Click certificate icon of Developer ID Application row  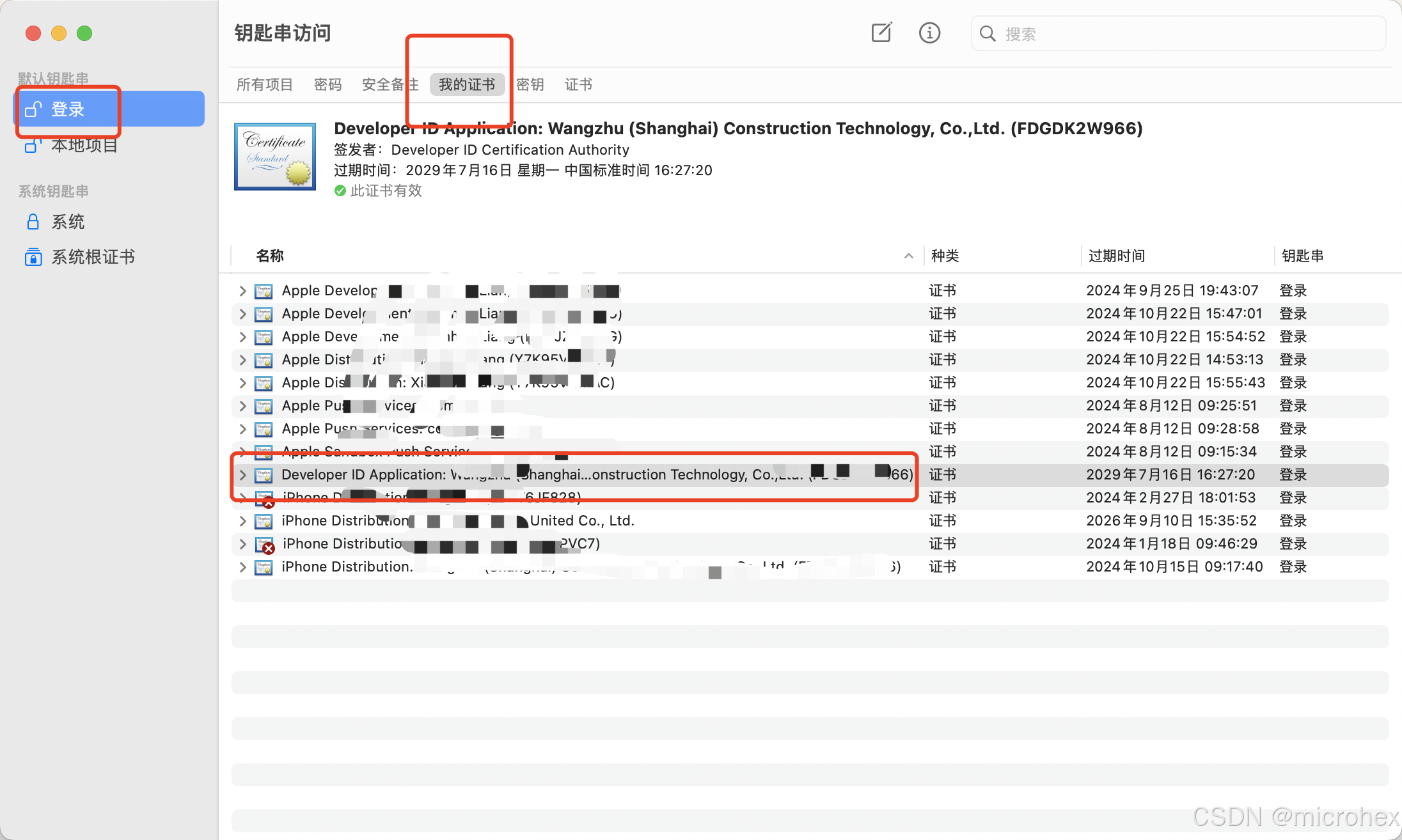pyautogui.click(x=264, y=476)
